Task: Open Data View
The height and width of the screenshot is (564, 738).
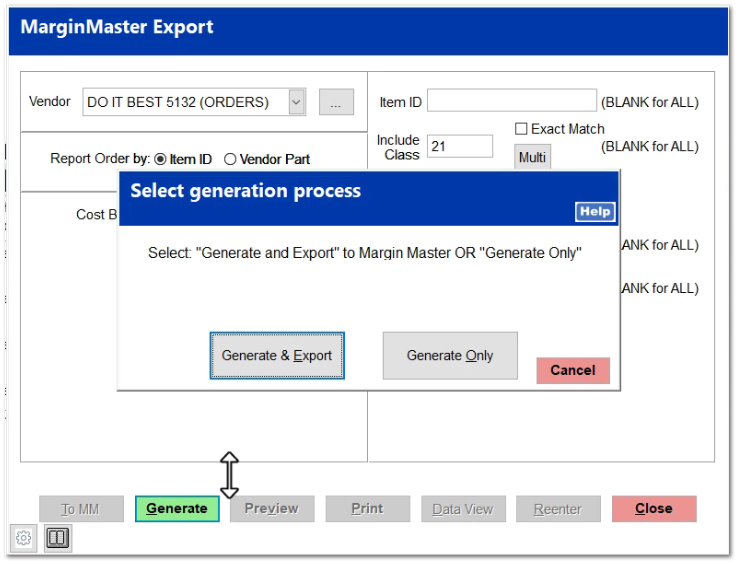Action: (463, 509)
